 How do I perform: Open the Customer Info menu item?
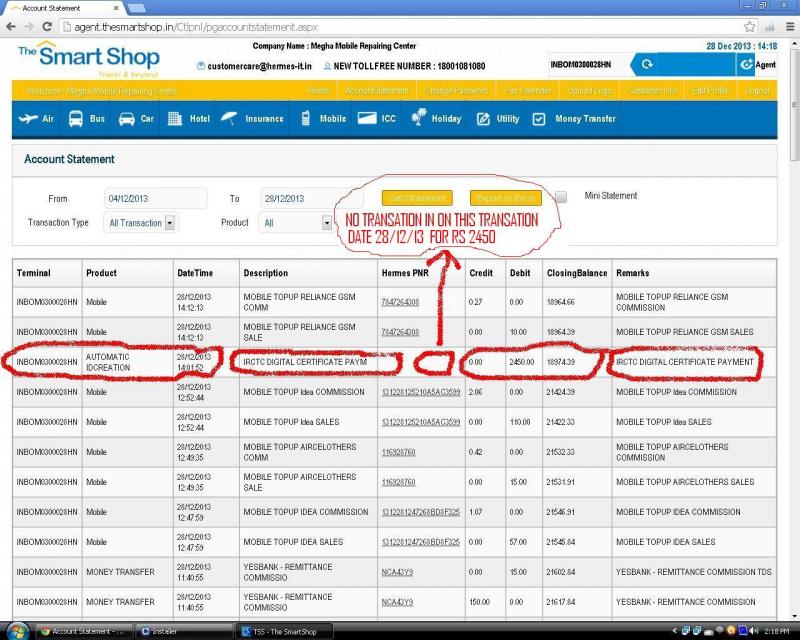point(652,91)
